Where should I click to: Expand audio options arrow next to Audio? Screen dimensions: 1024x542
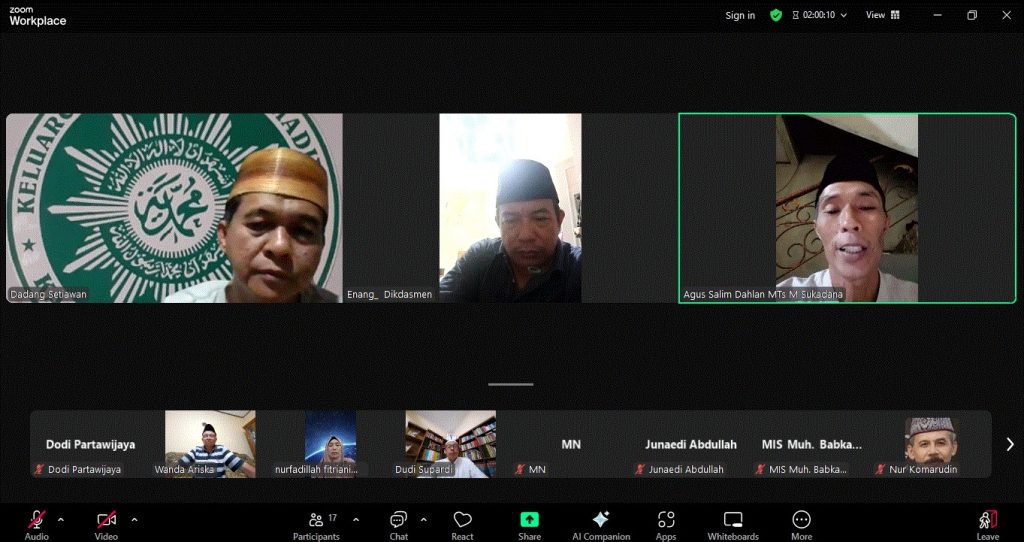(x=61, y=519)
